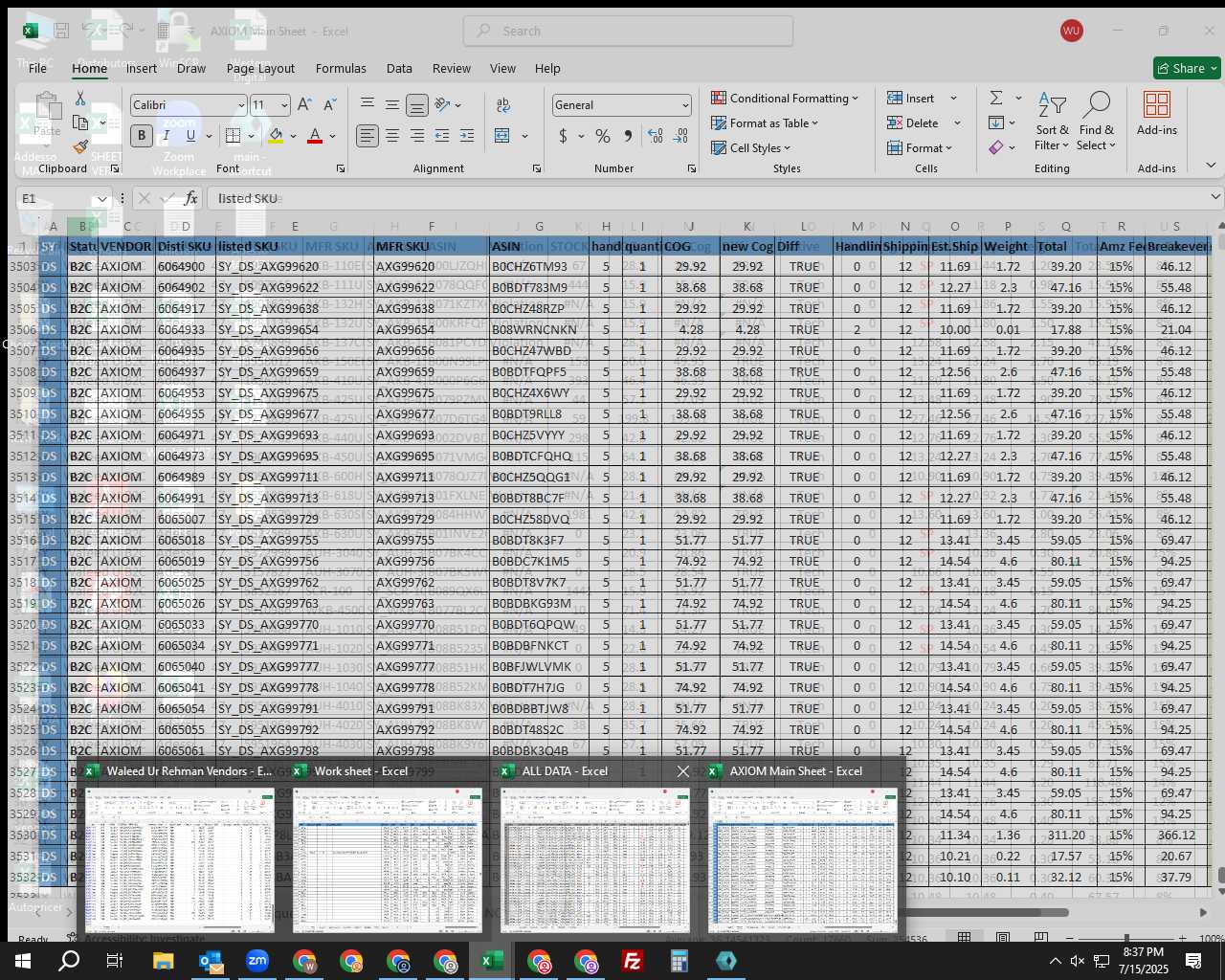Decrease decimal places
1225x980 pixels.
tap(680, 136)
